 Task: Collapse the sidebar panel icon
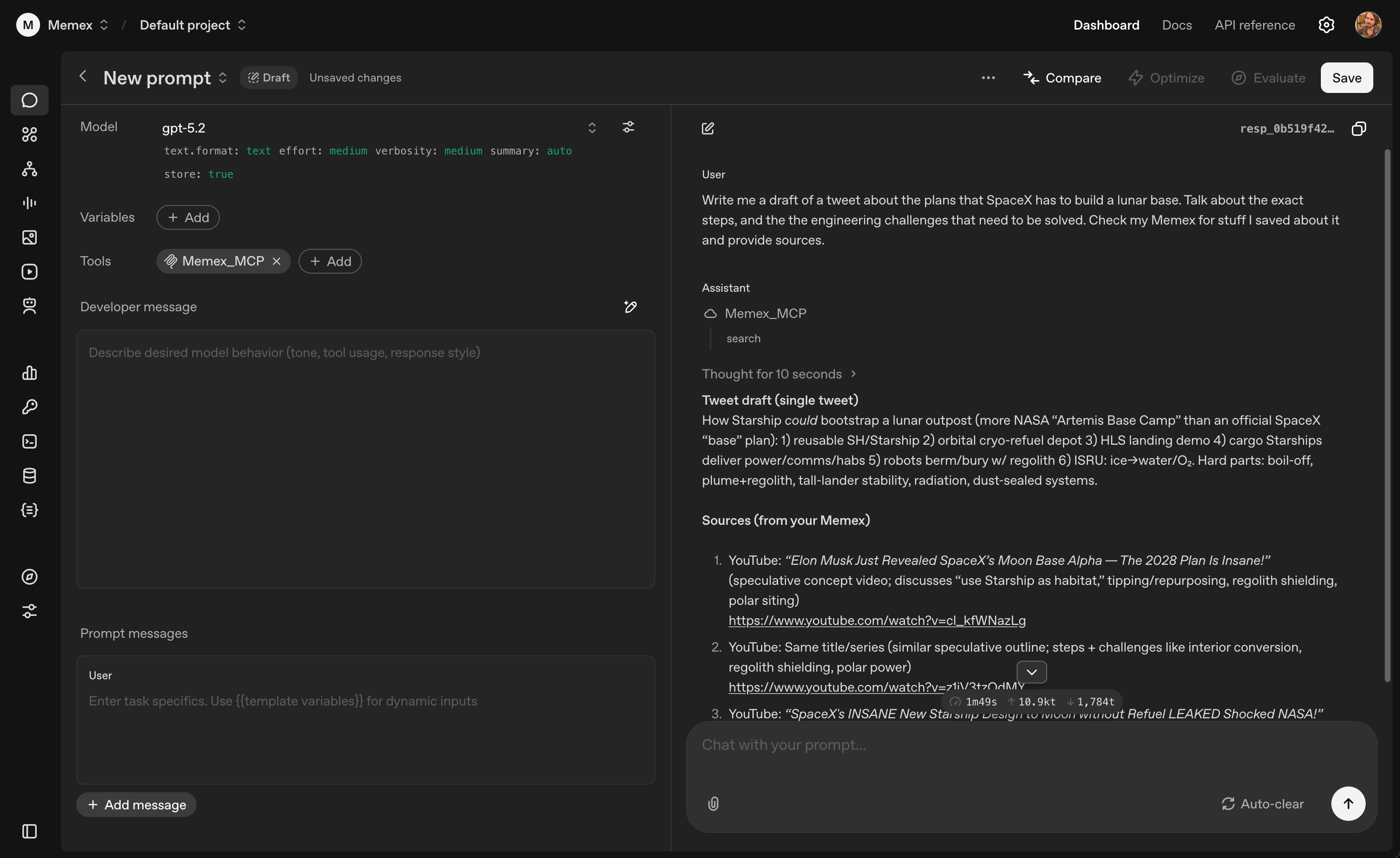tap(30, 831)
